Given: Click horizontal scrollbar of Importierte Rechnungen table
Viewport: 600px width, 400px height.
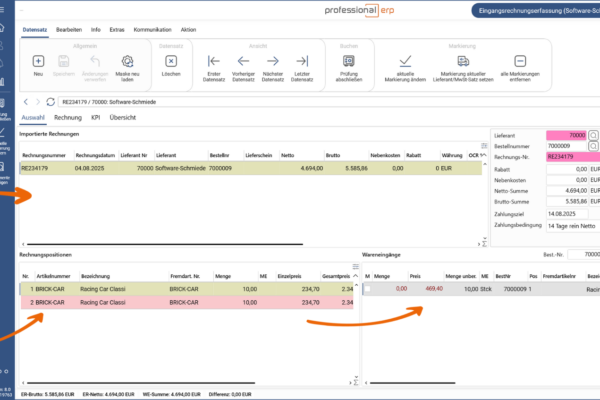Looking at the screenshot, I should [165, 244].
